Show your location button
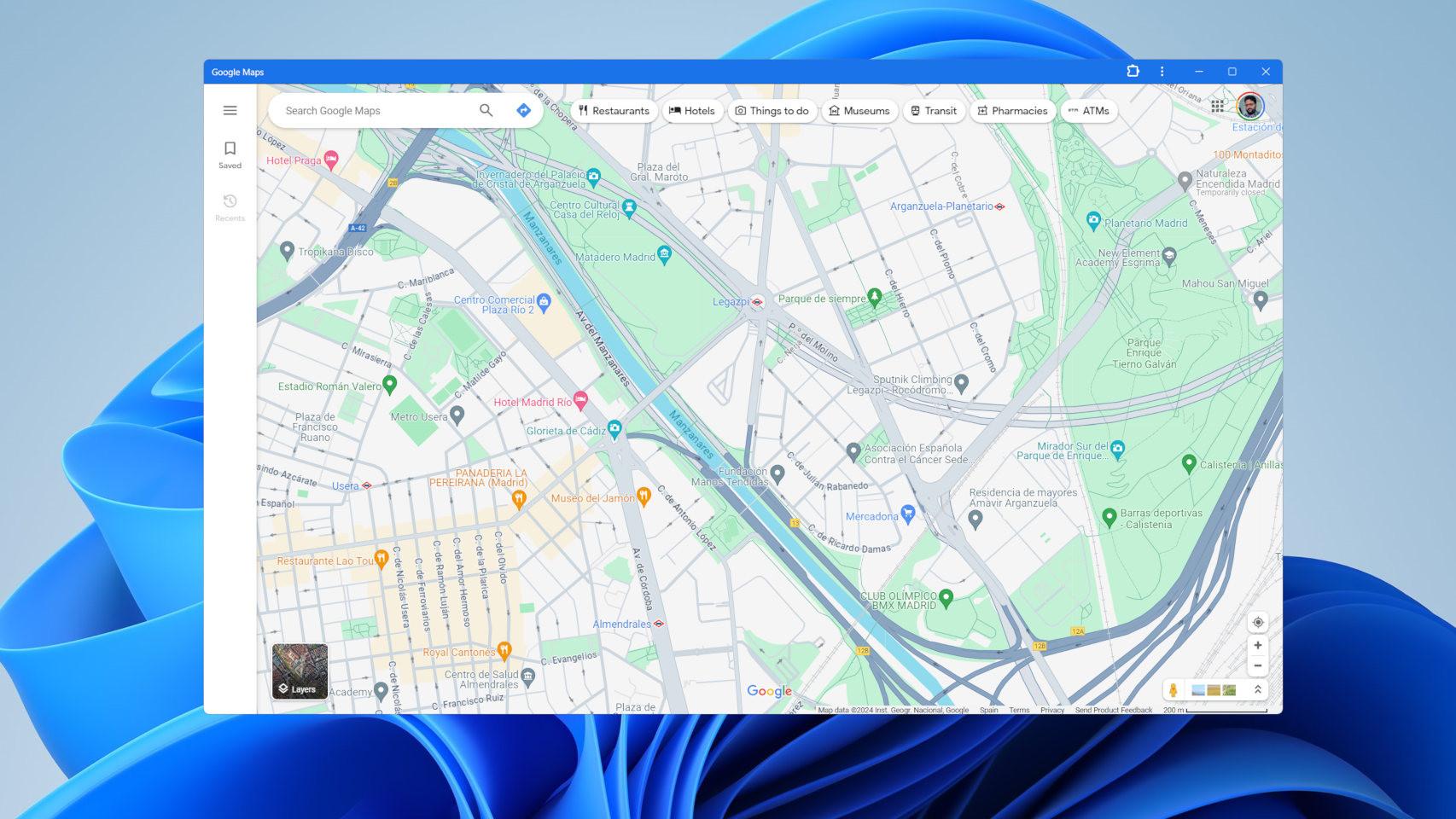Image resolution: width=1456 pixels, height=819 pixels. (x=1257, y=622)
